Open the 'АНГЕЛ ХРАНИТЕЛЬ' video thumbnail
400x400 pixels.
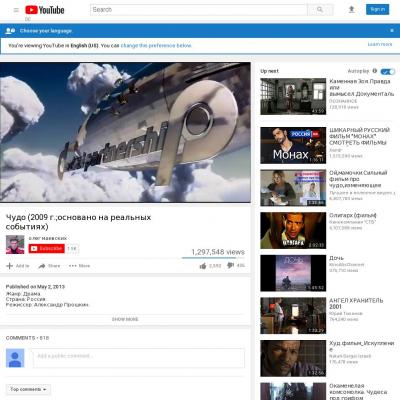293,316
